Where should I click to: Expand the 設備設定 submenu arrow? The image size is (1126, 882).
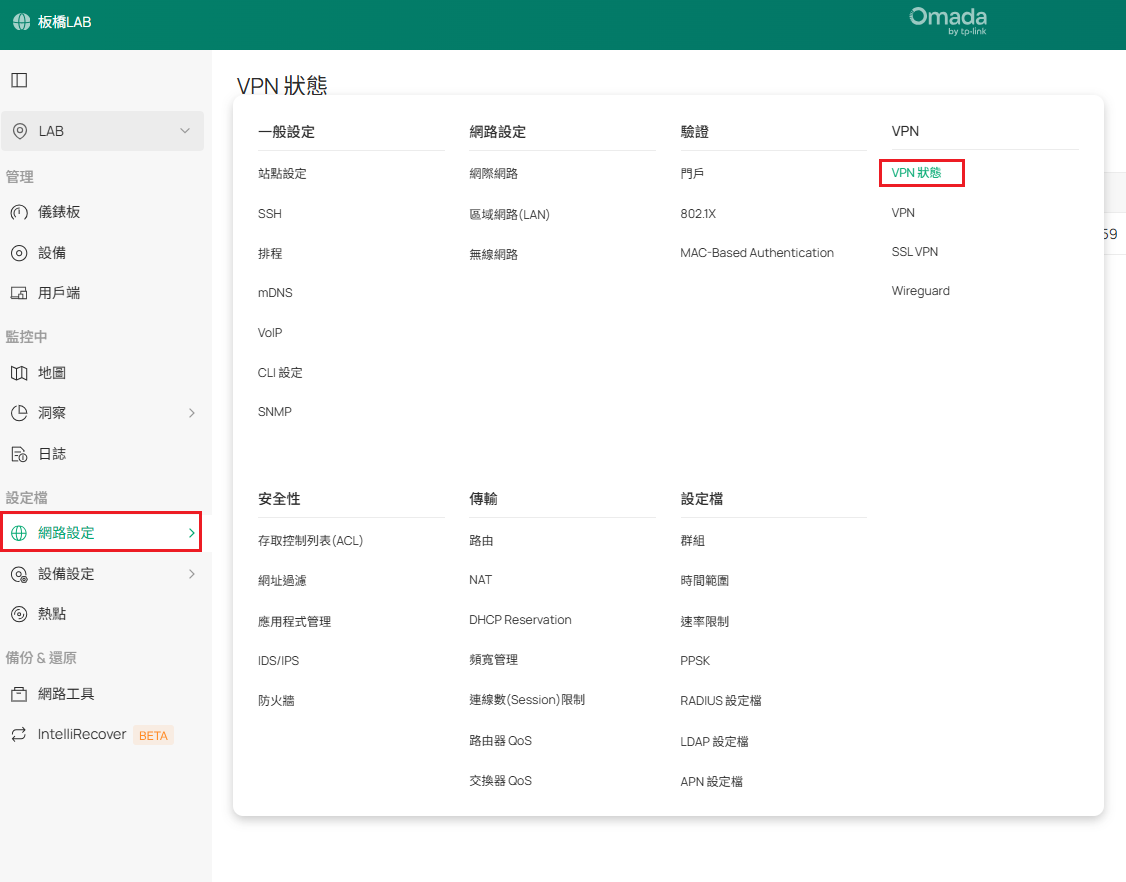click(x=192, y=574)
